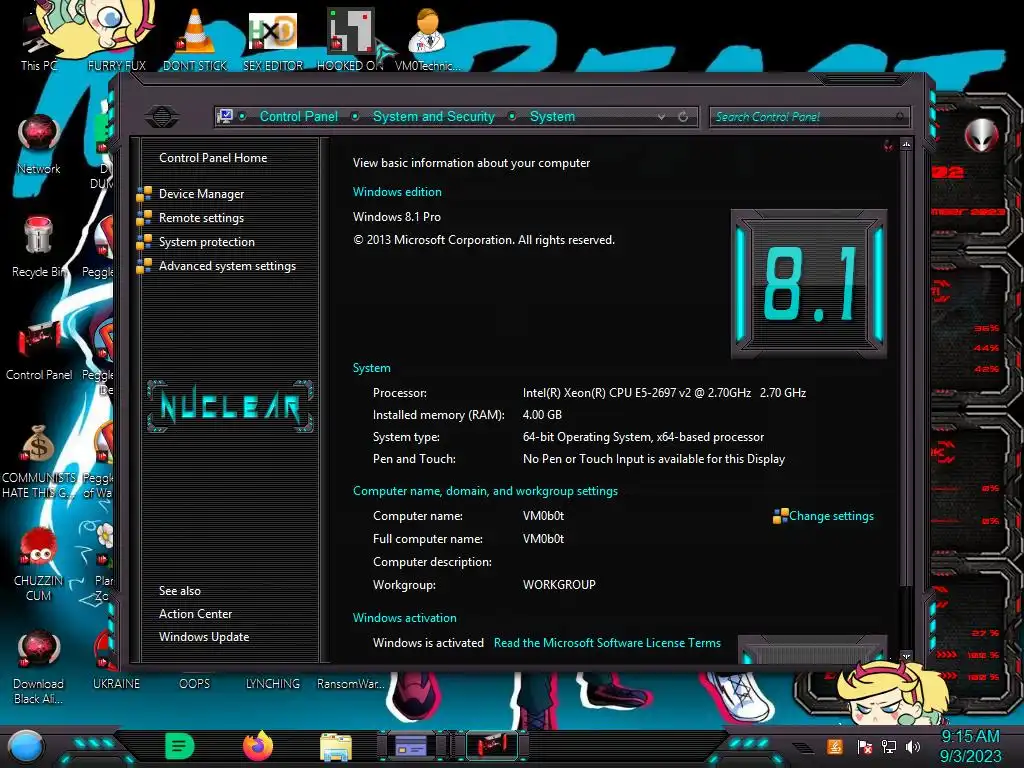Read the Microsoft Software License Terms
The image size is (1024, 768).
click(x=607, y=643)
